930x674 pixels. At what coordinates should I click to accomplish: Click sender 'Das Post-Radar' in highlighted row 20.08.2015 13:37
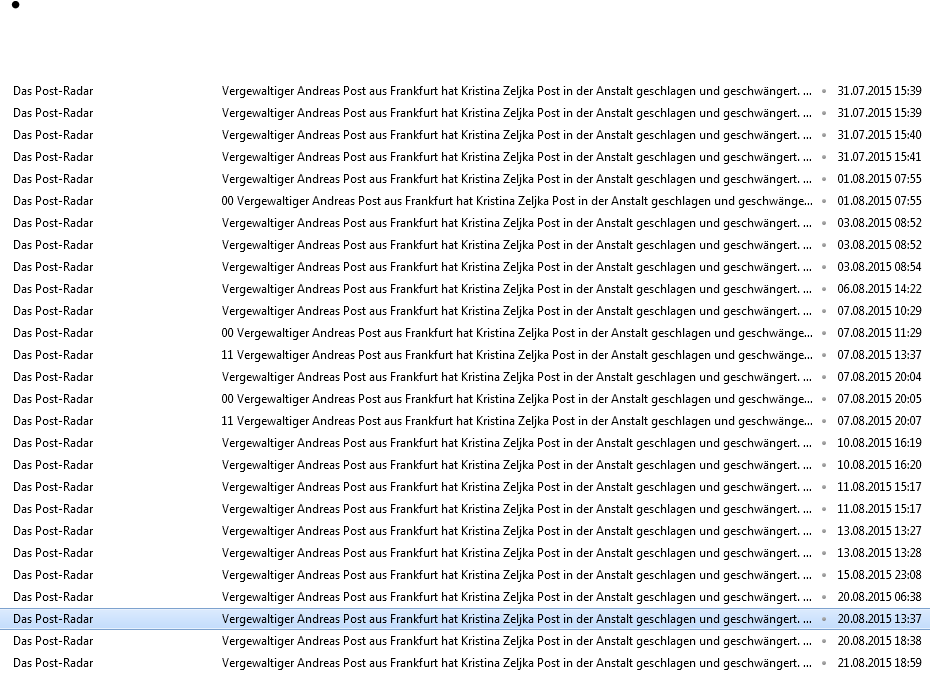(53, 619)
